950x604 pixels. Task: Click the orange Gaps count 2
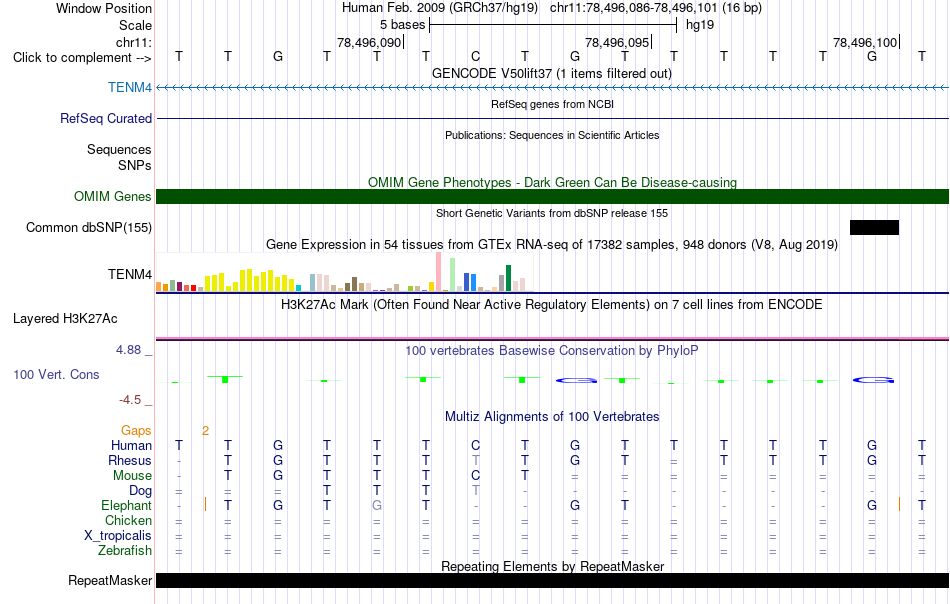coord(205,431)
